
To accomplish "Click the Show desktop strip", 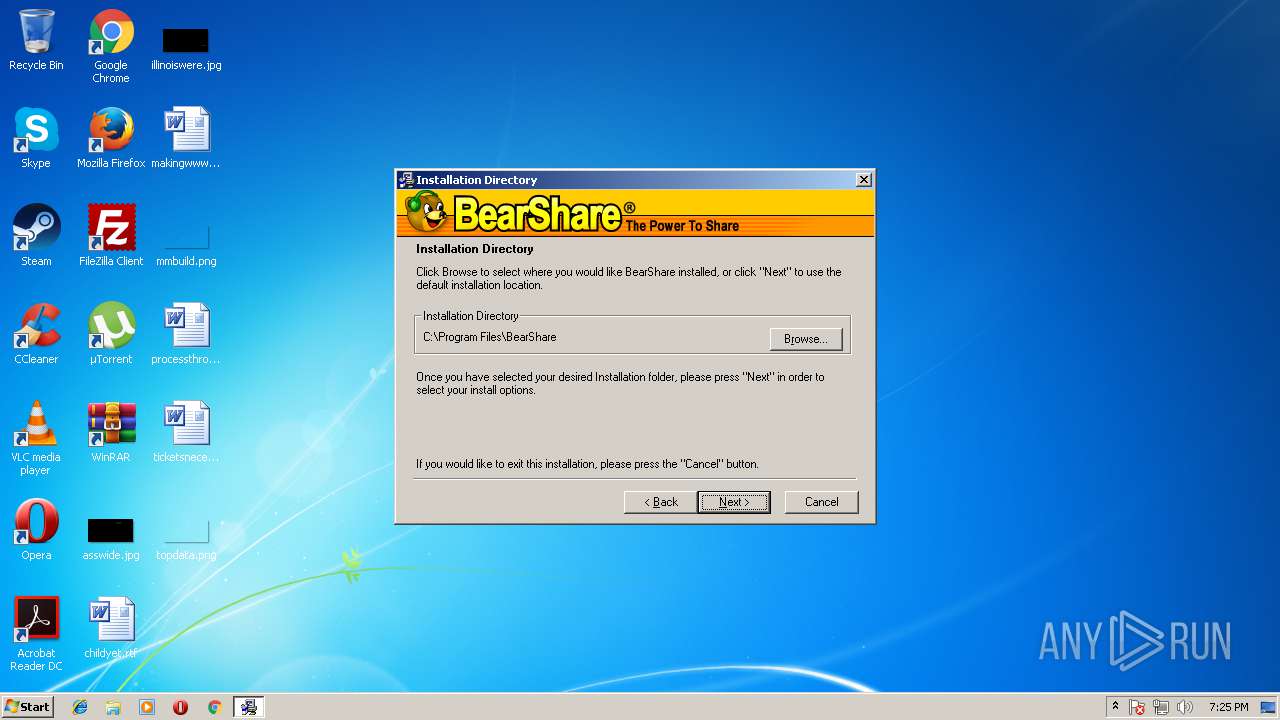I will click(1270, 707).
